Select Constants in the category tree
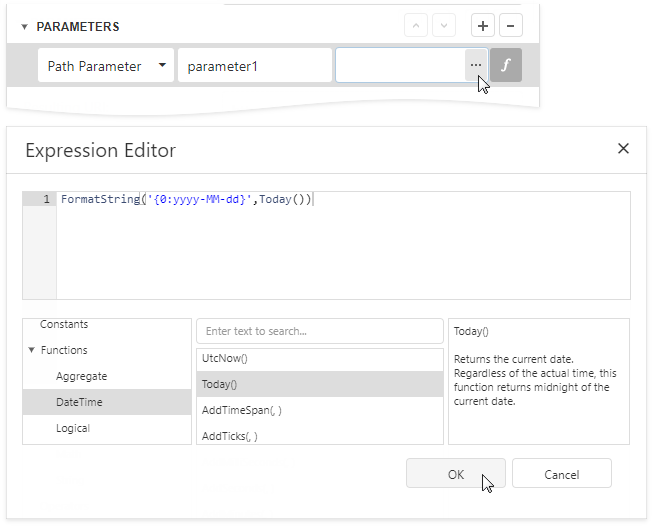This screenshot has width=653, height=527. pyautogui.click(x=64, y=325)
